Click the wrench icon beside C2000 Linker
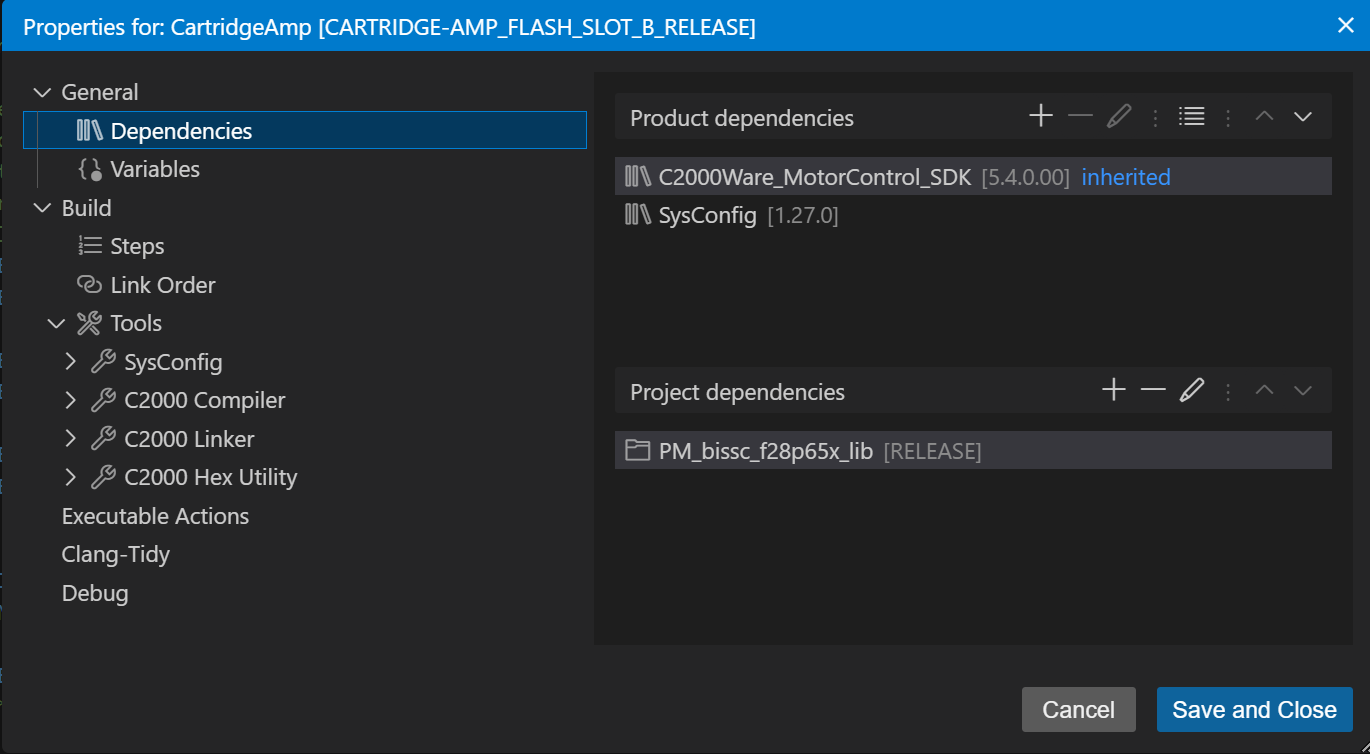Image resolution: width=1370 pixels, height=754 pixels. pyautogui.click(x=103, y=438)
